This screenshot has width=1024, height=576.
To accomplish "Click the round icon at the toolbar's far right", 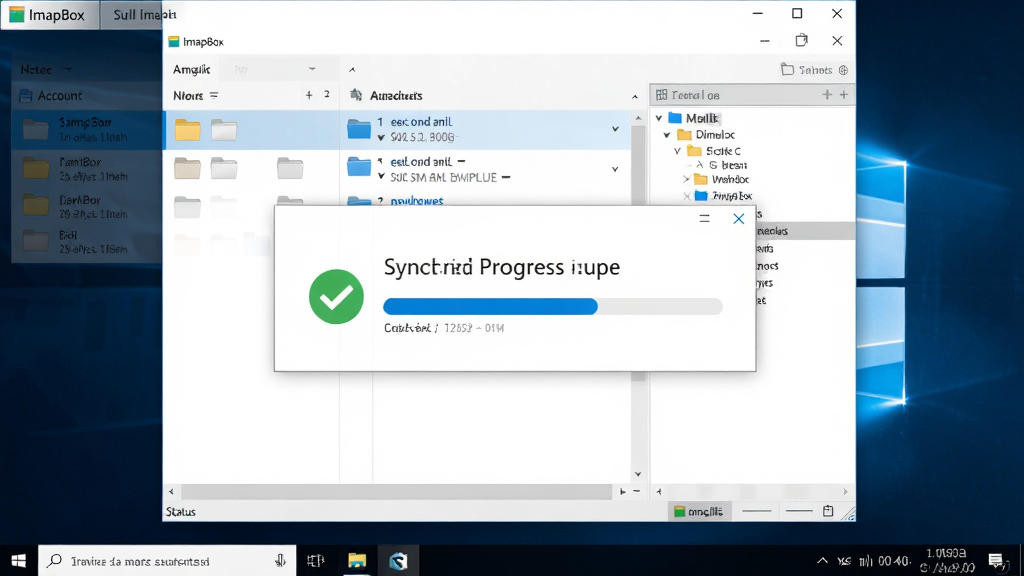I will (843, 70).
